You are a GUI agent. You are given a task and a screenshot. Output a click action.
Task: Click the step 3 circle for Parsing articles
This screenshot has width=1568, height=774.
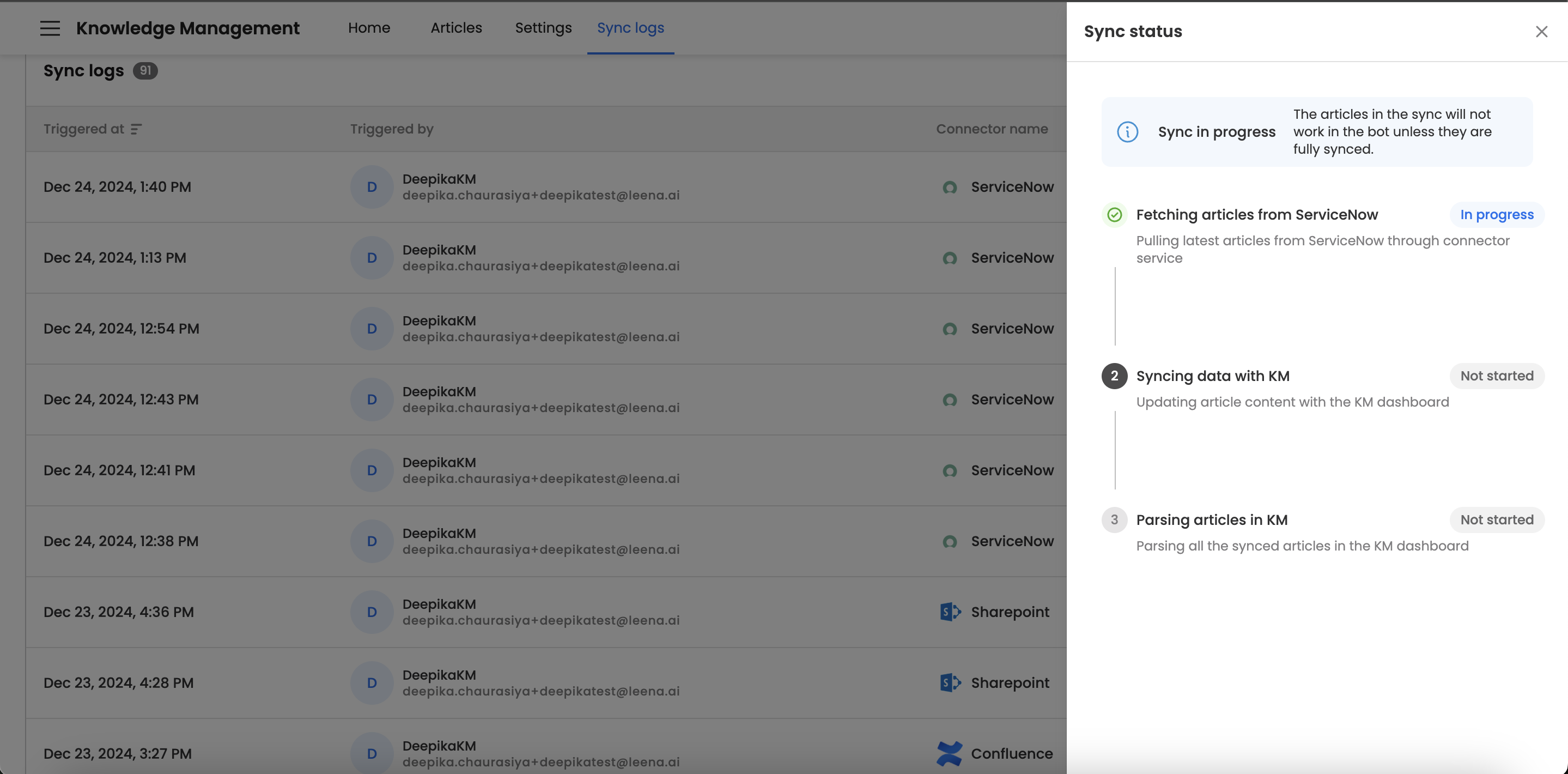coord(1114,520)
